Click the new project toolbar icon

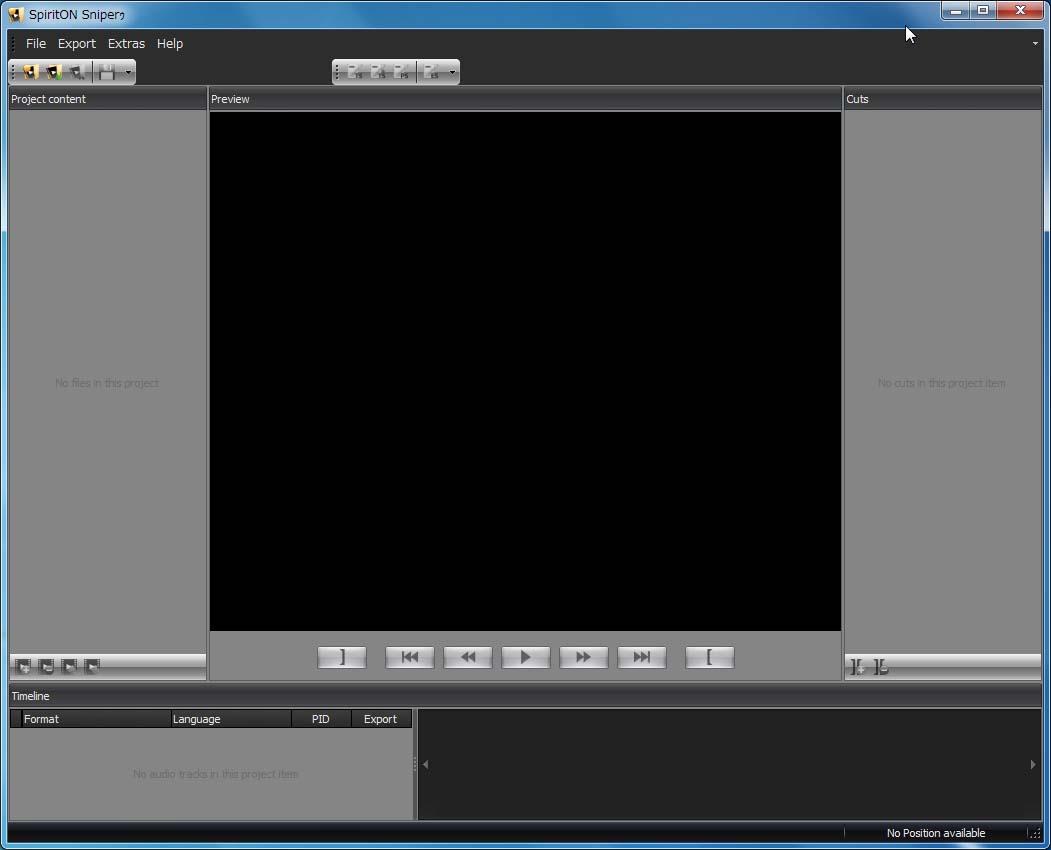tap(31, 72)
